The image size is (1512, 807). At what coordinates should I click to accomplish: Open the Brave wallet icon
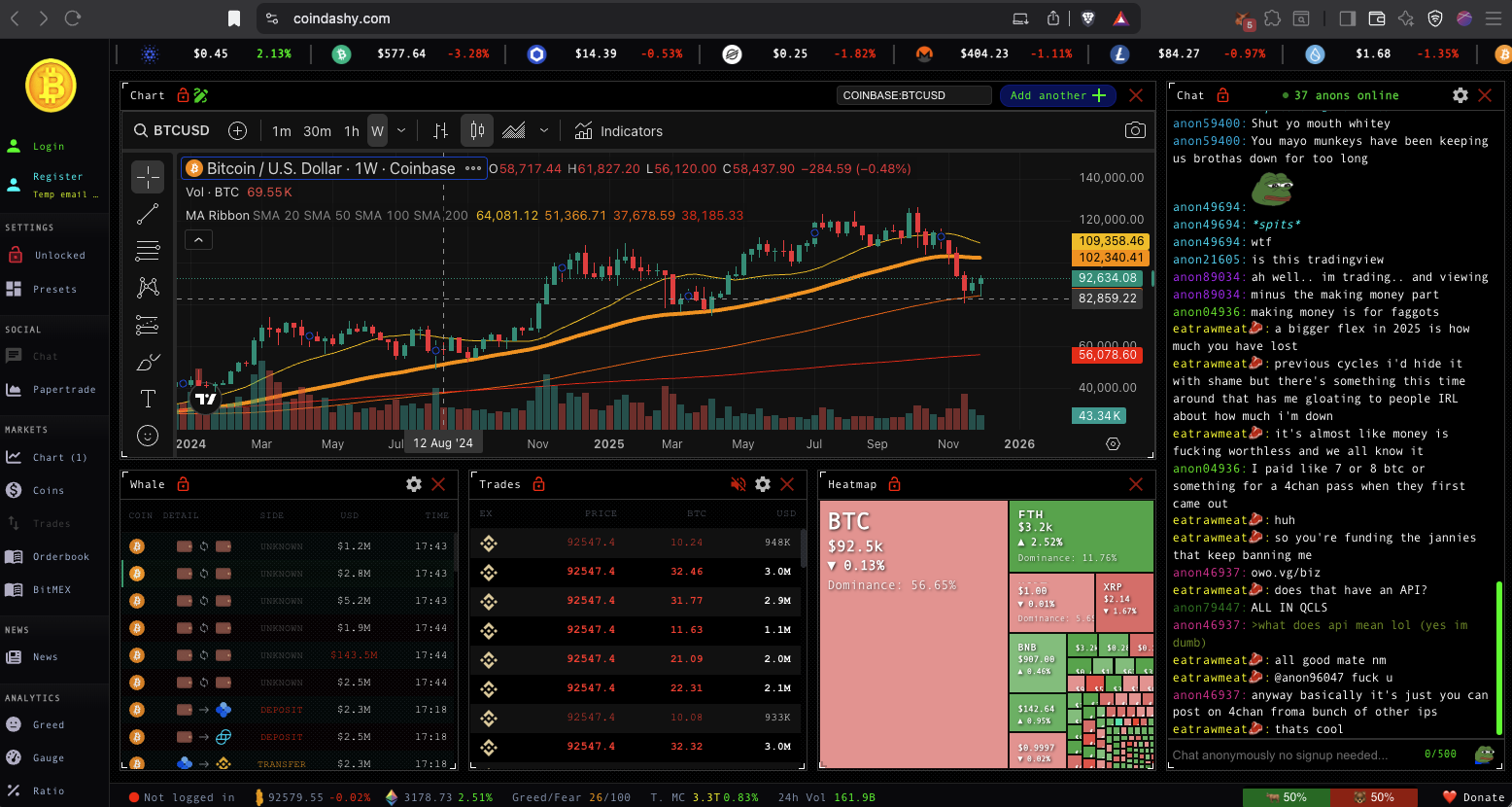(1376, 18)
